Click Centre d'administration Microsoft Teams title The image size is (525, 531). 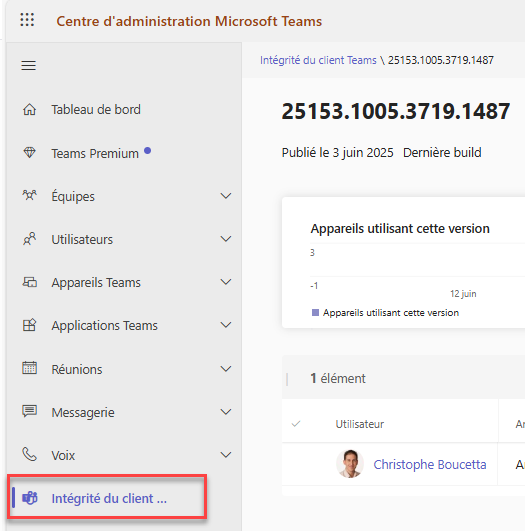189,21
